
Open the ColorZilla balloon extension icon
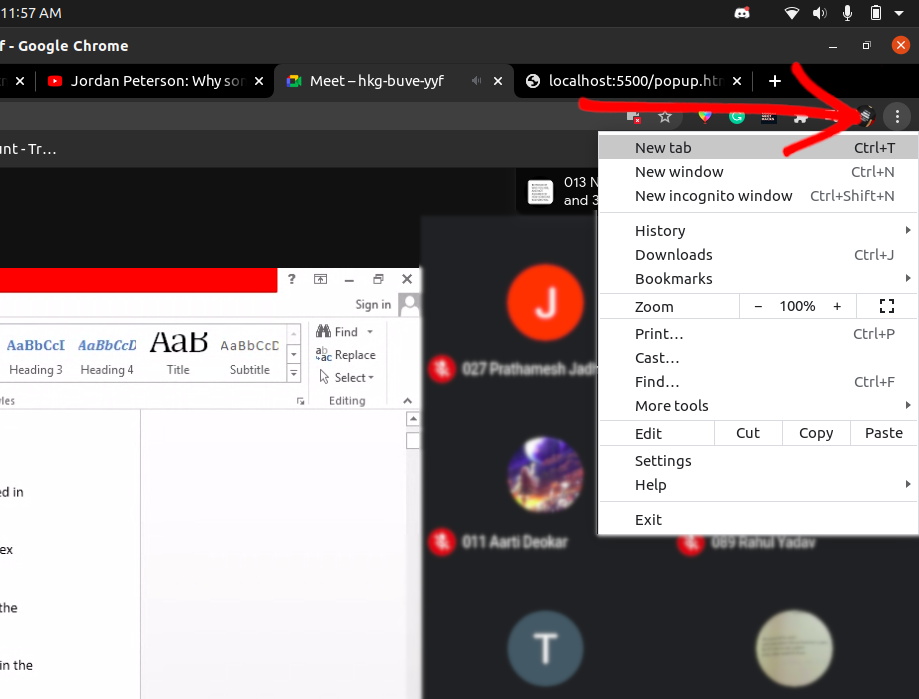pos(705,117)
